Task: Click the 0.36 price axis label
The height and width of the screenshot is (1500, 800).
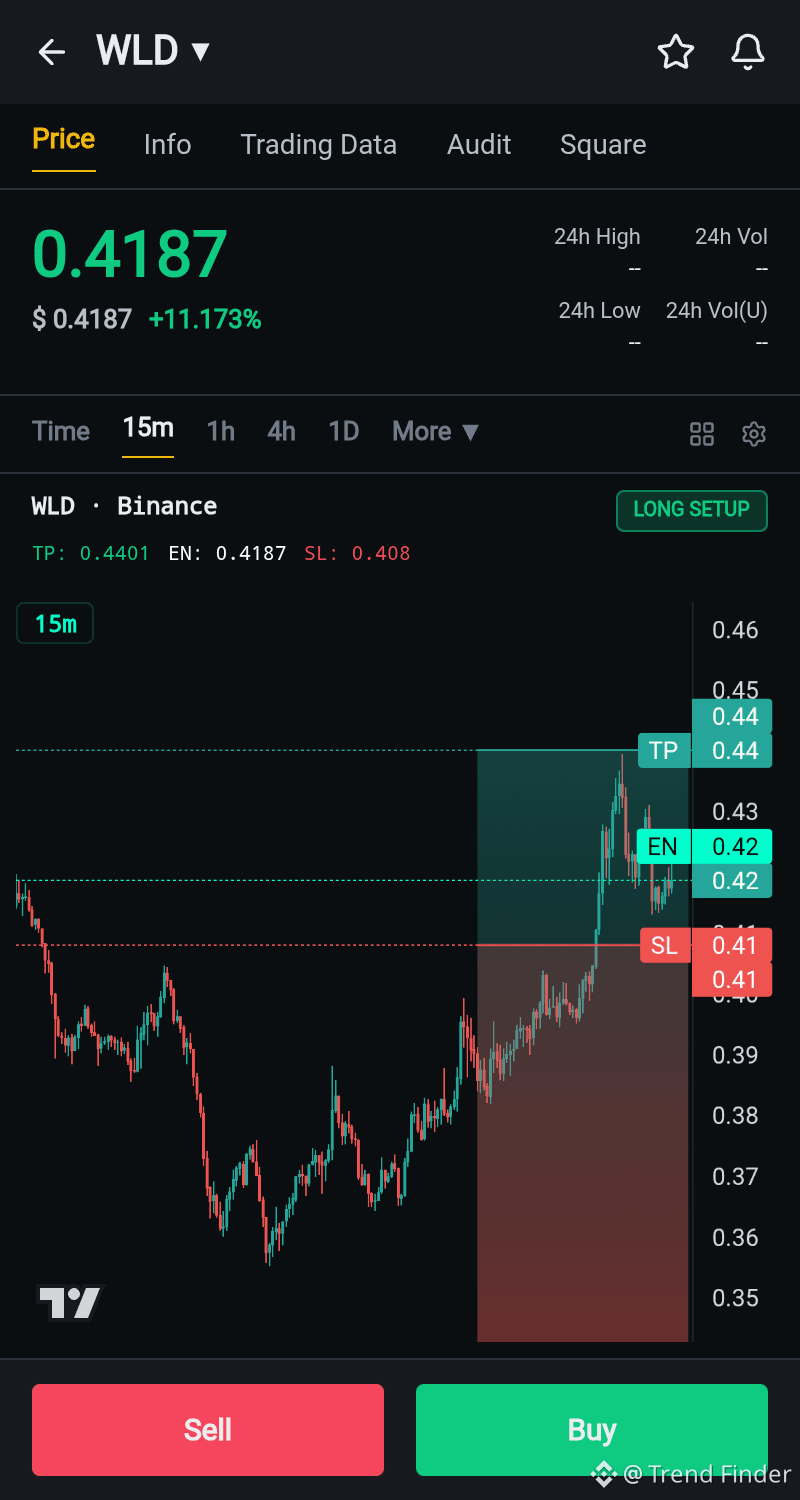Action: [735, 1237]
